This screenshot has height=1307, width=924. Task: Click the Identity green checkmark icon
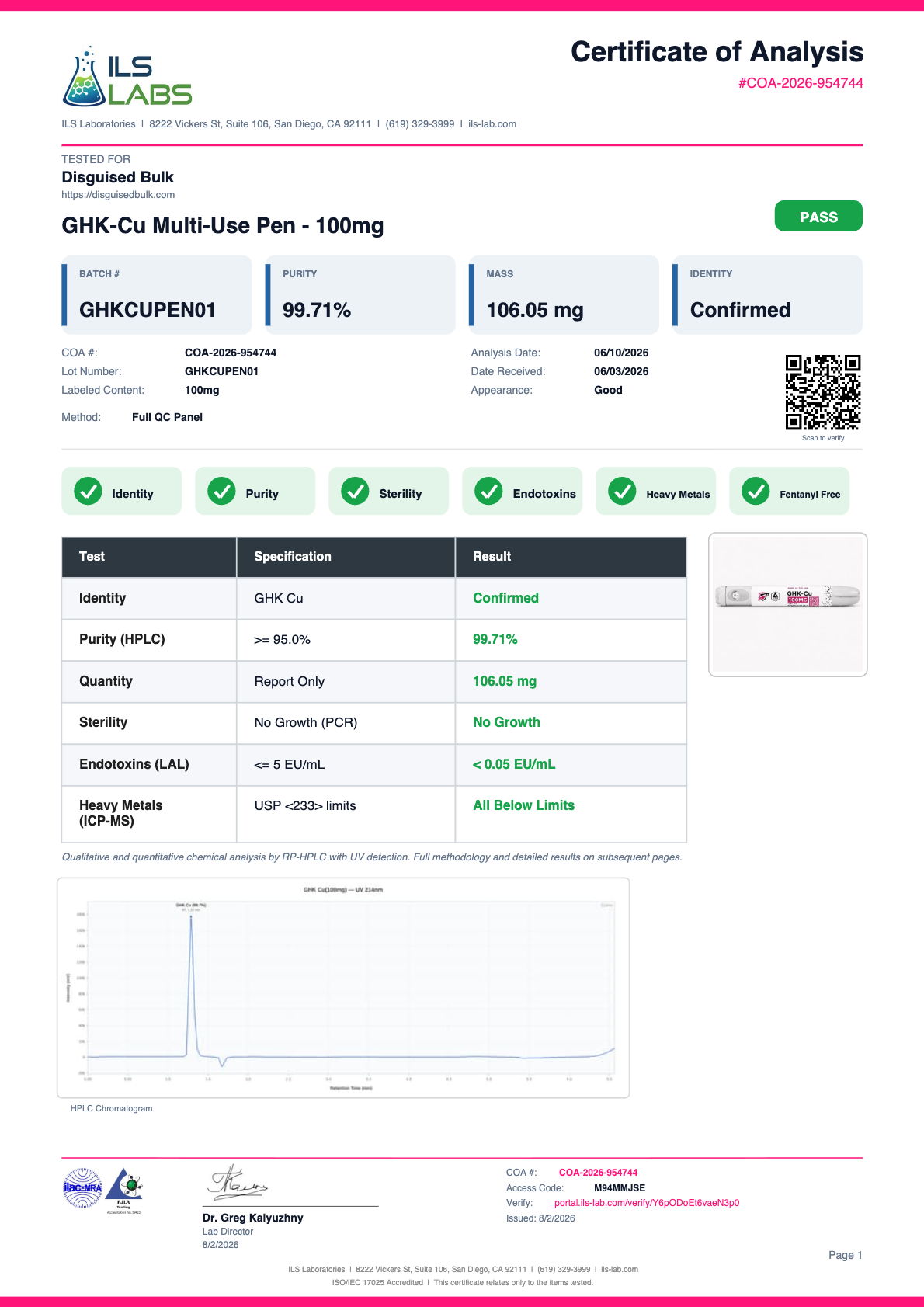pos(88,491)
